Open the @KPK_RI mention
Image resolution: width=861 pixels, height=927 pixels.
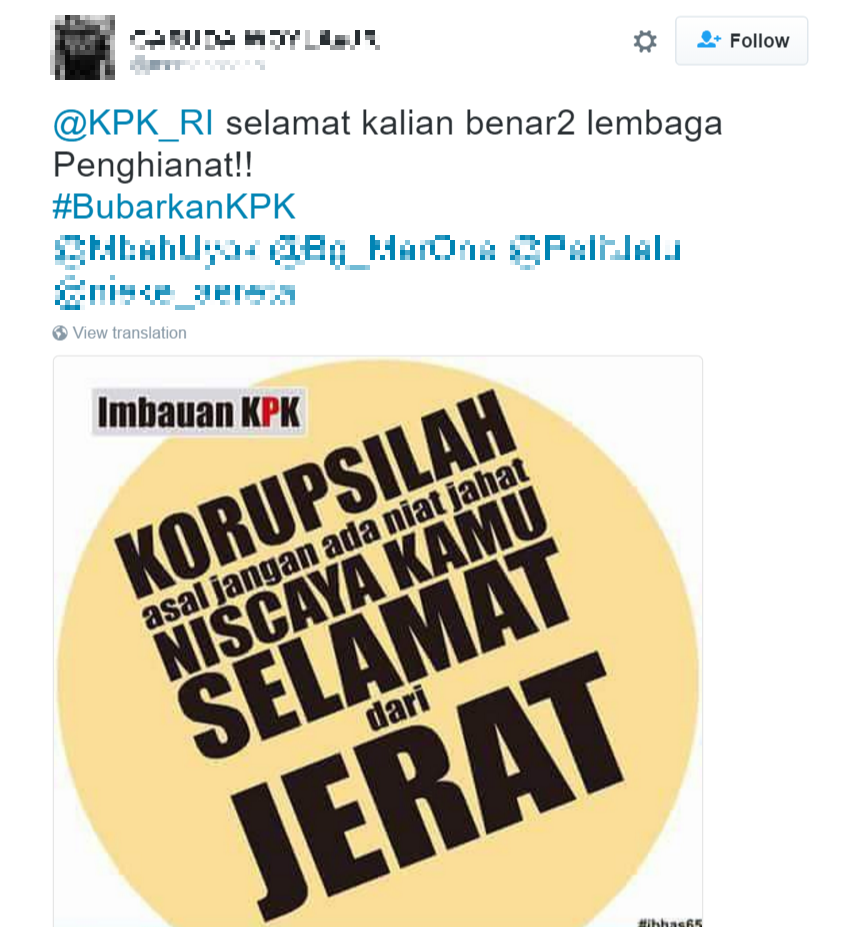[x=133, y=124]
